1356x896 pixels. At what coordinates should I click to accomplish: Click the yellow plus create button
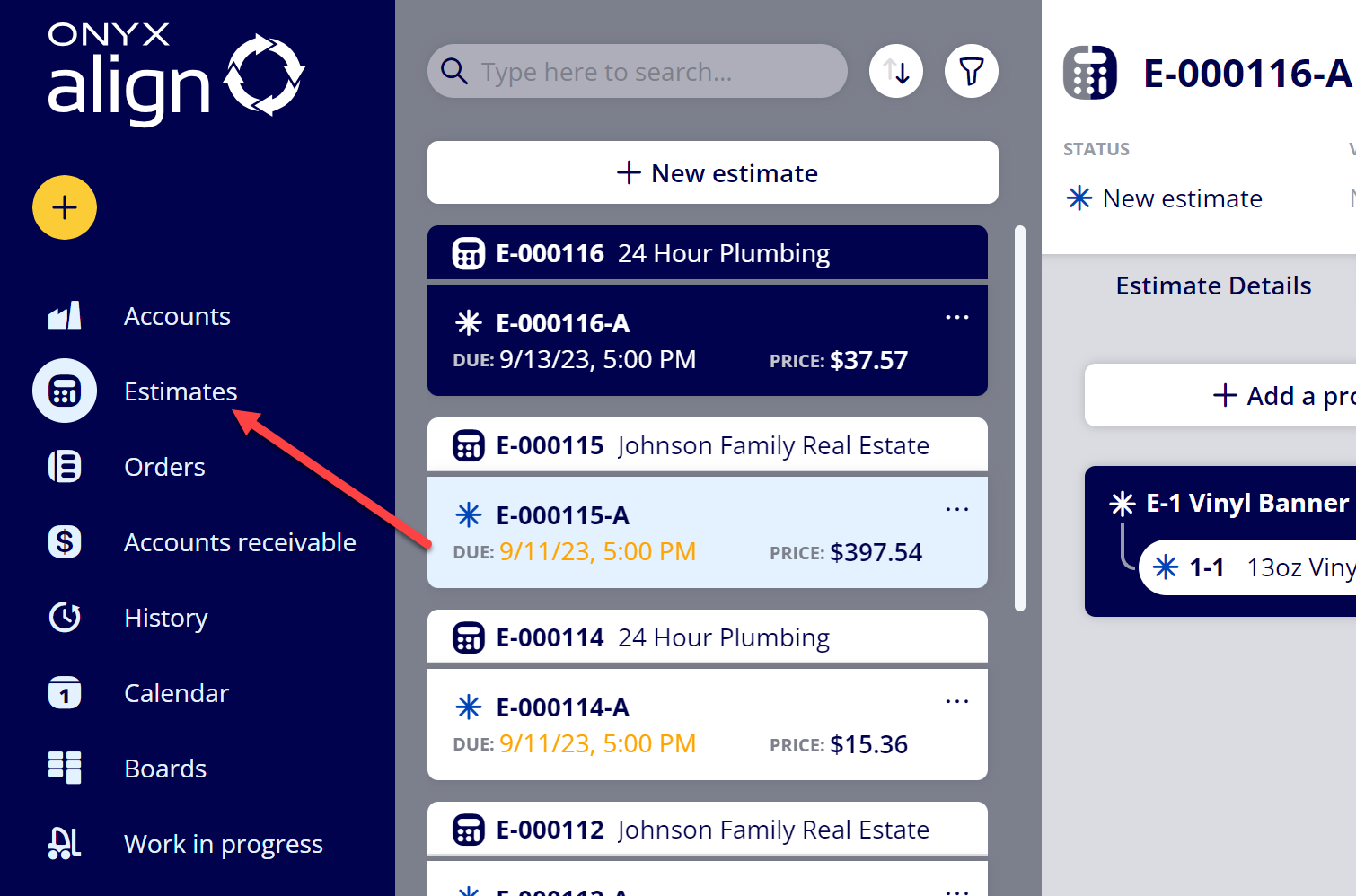[65, 207]
